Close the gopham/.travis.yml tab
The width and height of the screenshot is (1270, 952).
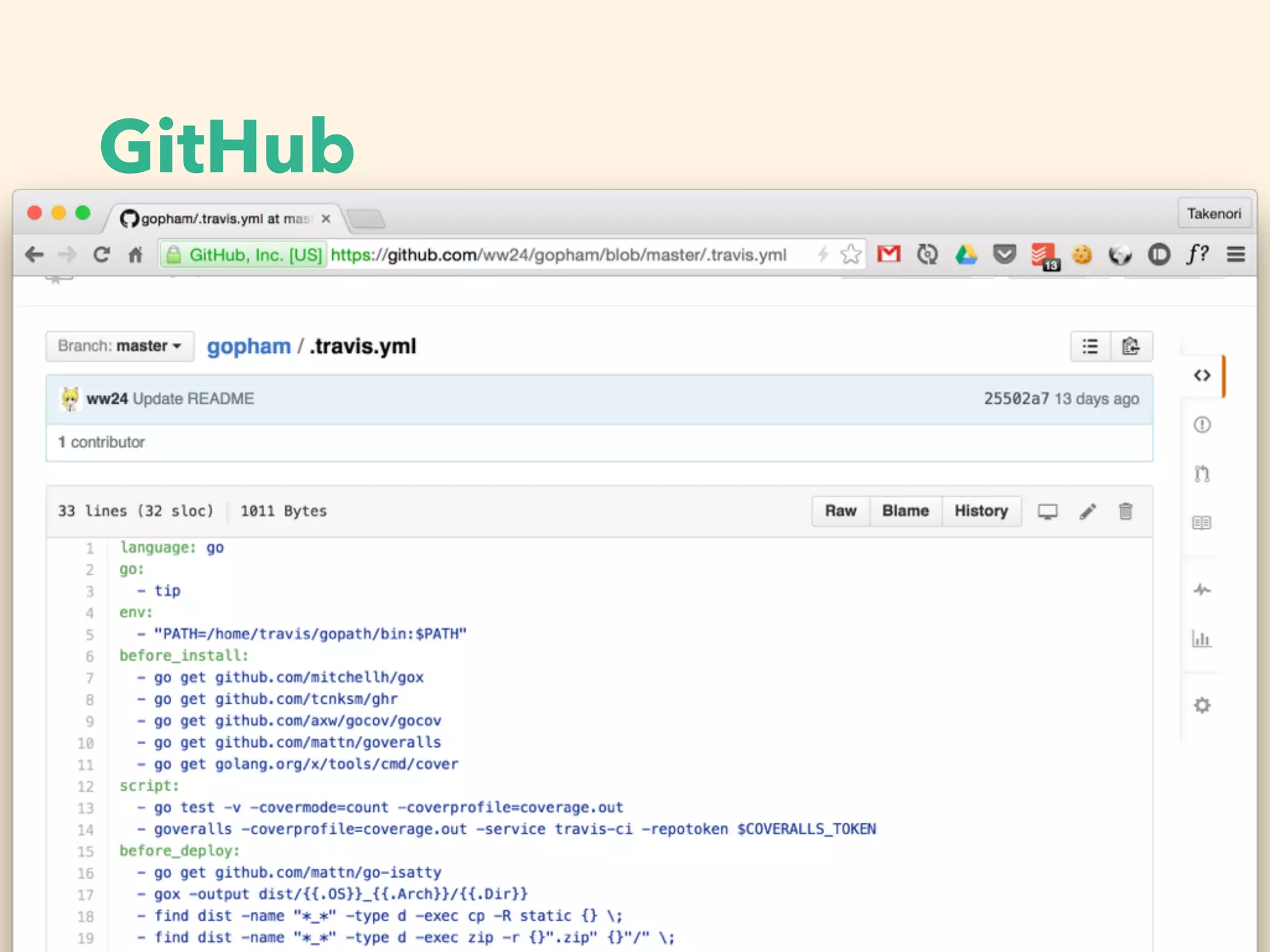[x=326, y=219]
